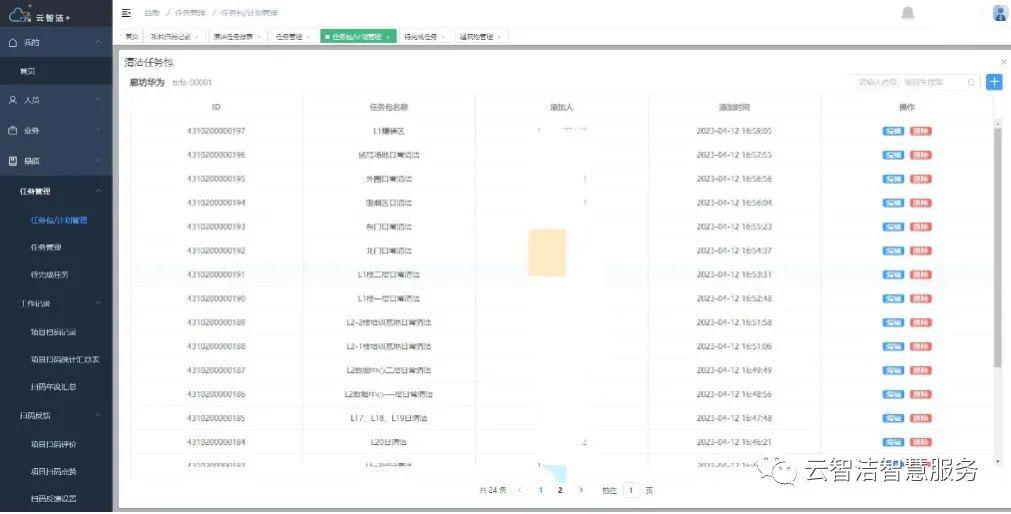Click the task package search input field
Screen dimensions: 1011x514
[905, 82]
